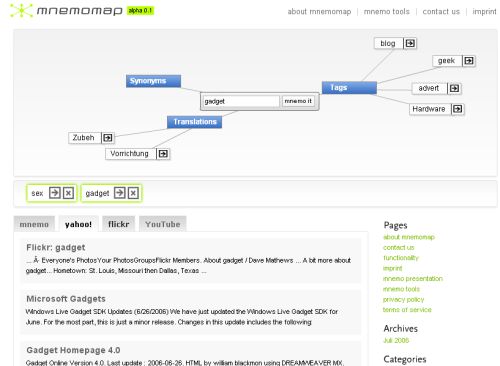Click the gadget label in history bar
The height and width of the screenshot is (366, 500).
pos(97,193)
